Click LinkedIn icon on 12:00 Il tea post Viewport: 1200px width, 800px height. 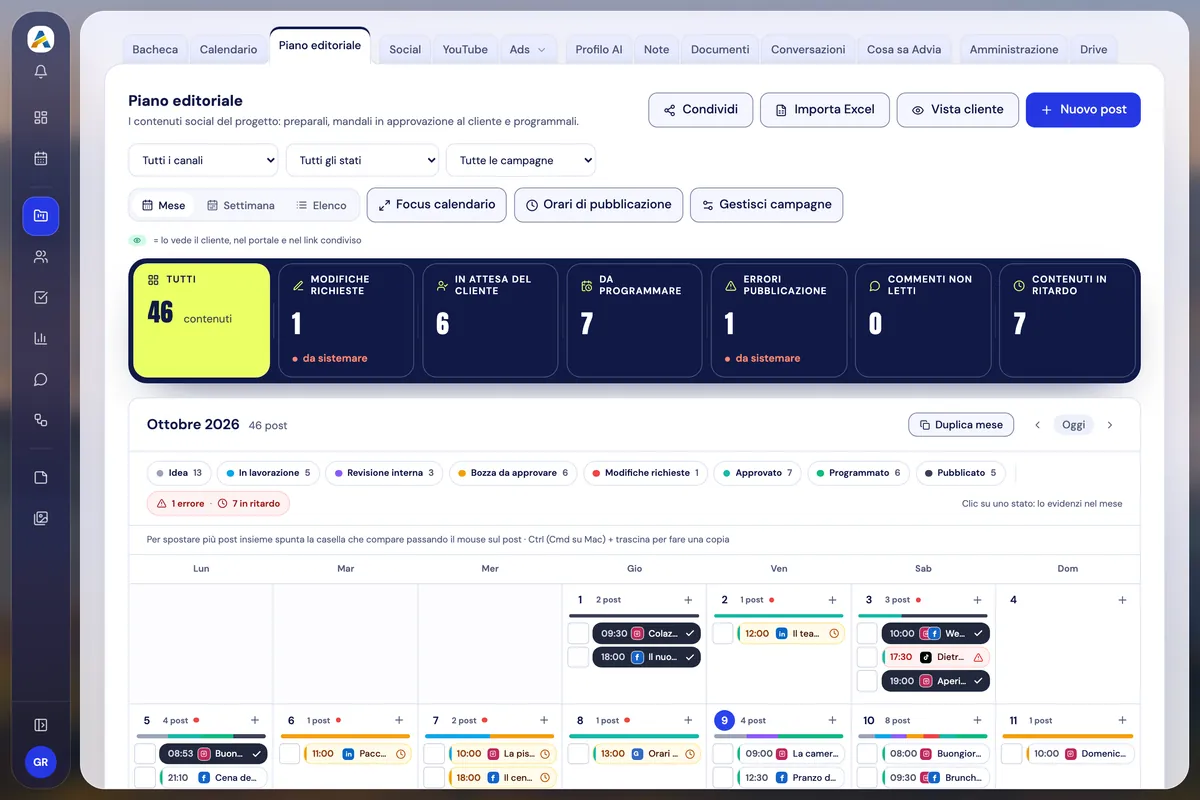click(780, 633)
